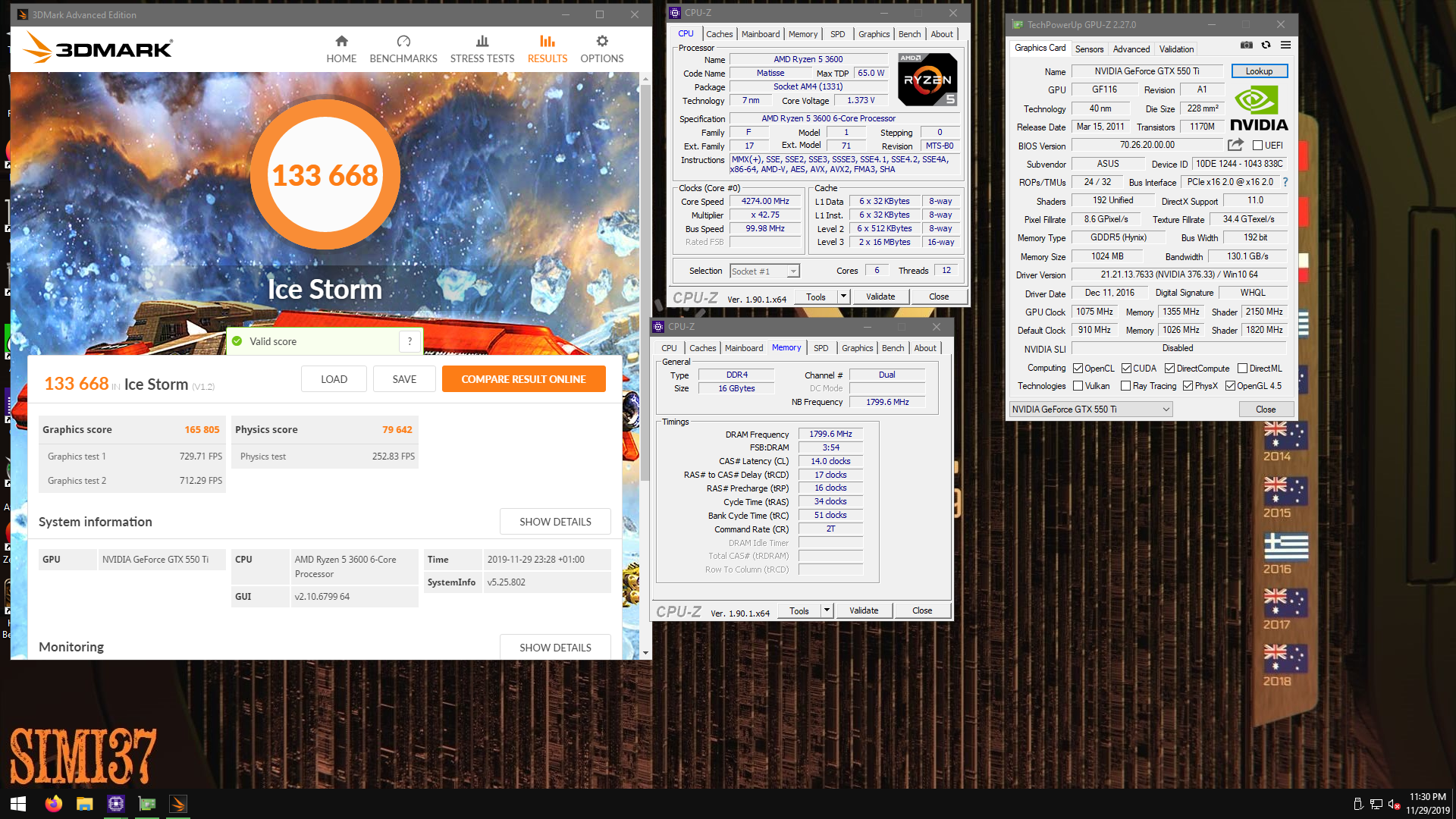This screenshot has height=819, width=1456.
Task: Open the GPU-Z hamburger menu
Action: point(1286,45)
